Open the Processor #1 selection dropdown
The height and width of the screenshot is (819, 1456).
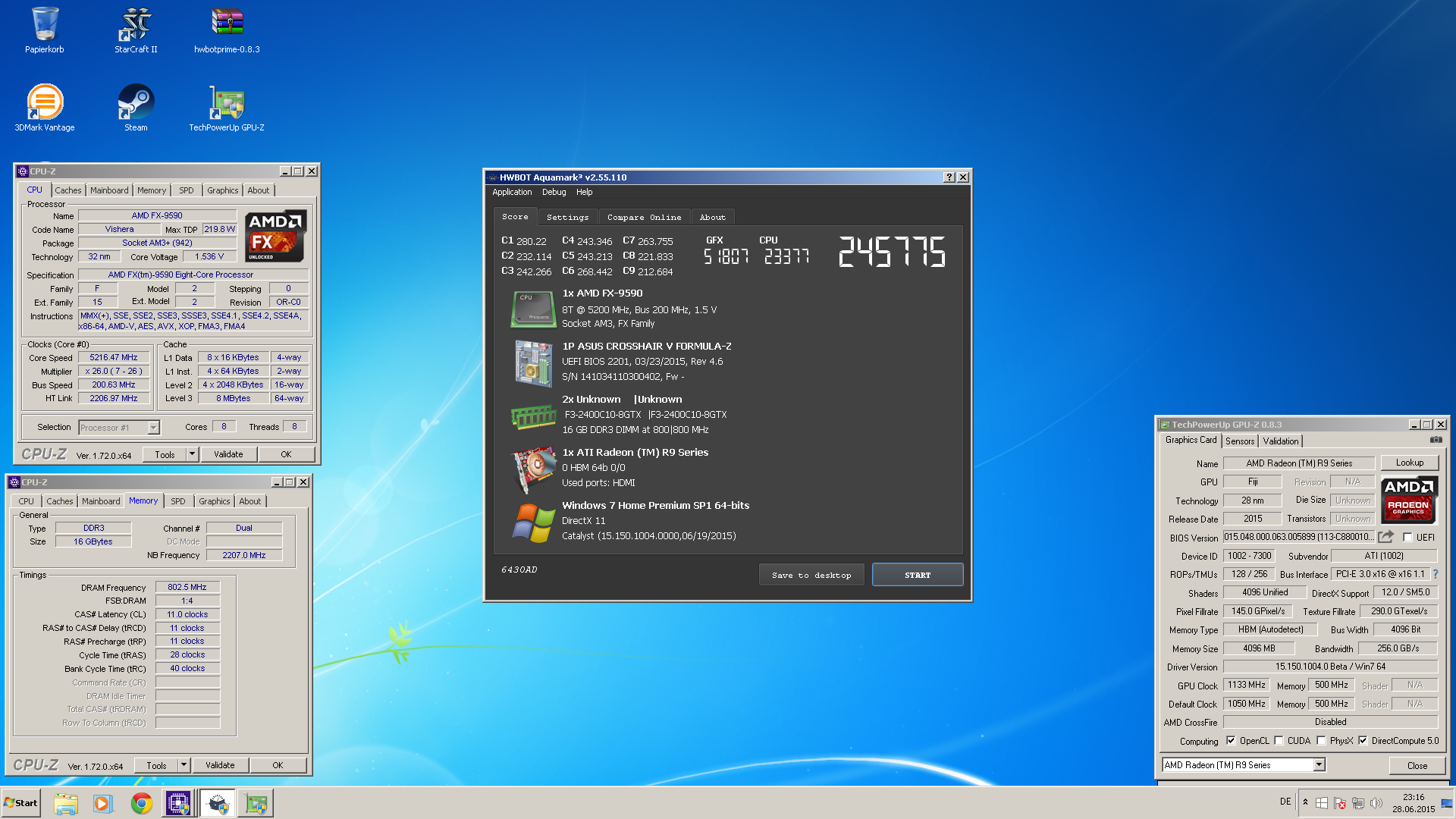click(153, 428)
